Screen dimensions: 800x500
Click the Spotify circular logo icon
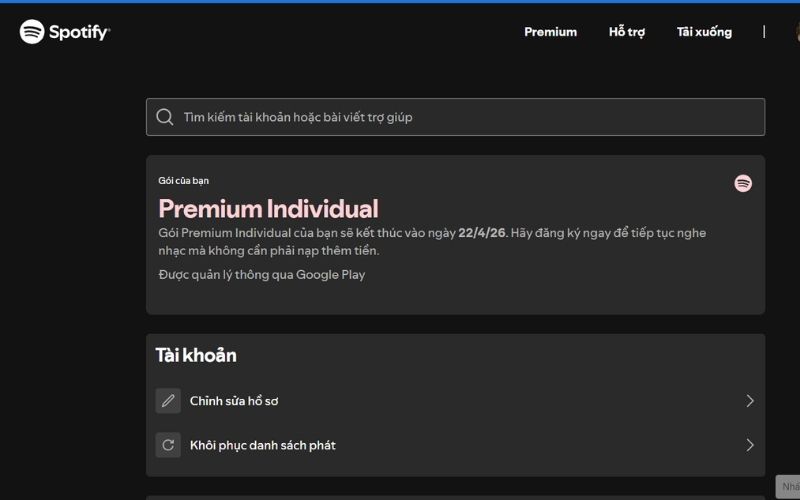coord(32,32)
